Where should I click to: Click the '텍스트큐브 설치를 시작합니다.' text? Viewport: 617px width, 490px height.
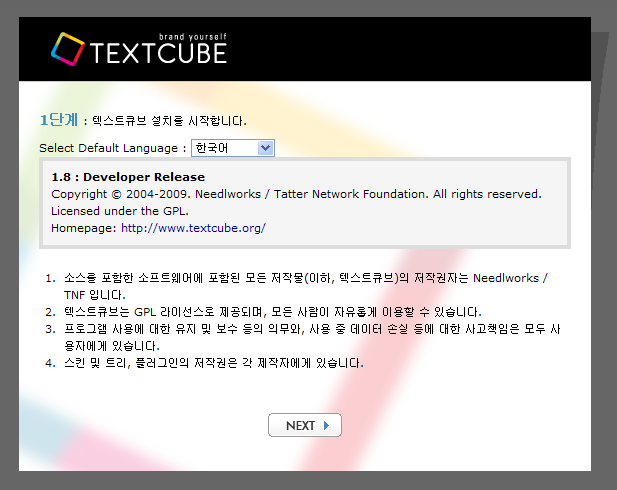(169, 121)
